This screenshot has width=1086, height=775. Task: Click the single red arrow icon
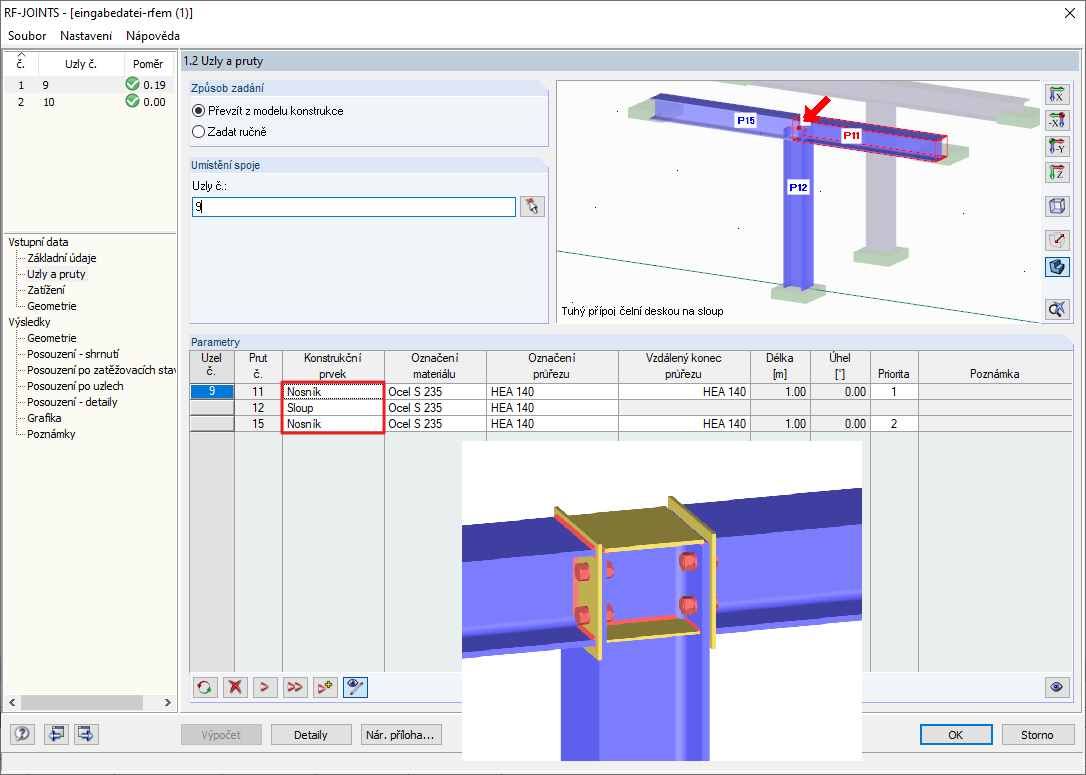pyautogui.click(x=265, y=687)
